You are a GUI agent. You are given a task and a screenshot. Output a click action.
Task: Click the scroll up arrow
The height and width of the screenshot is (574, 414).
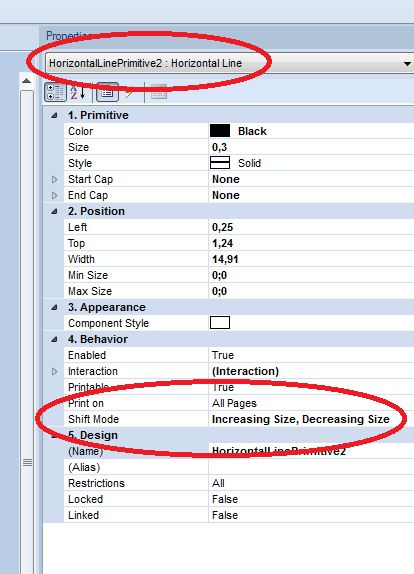point(26,81)
